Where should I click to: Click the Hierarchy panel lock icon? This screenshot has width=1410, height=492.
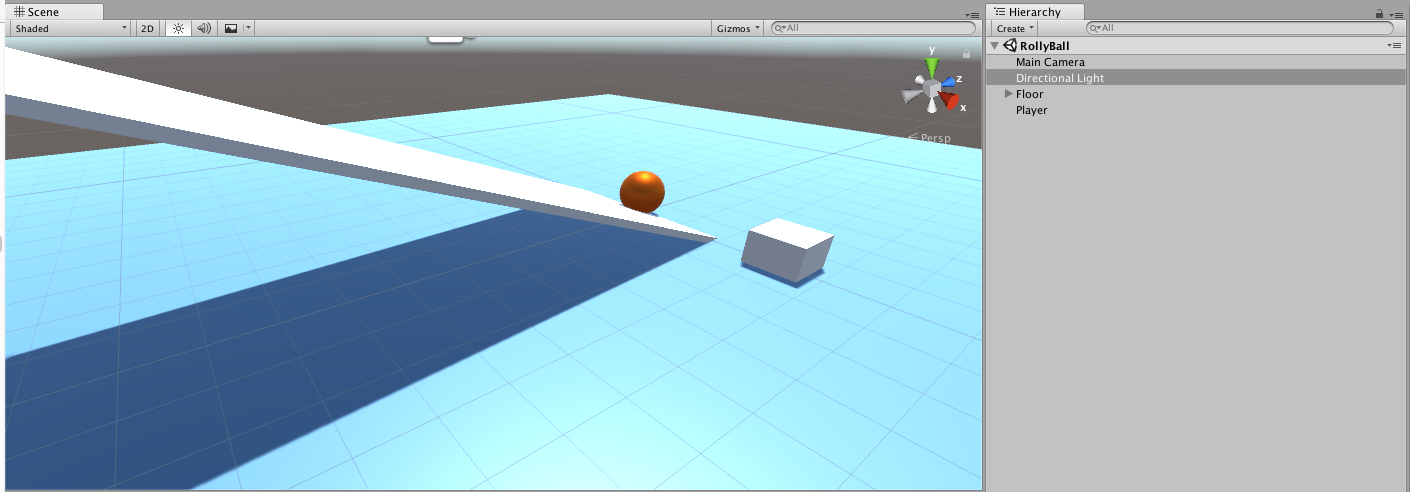pyautogui.click(x=1379, y=13)
